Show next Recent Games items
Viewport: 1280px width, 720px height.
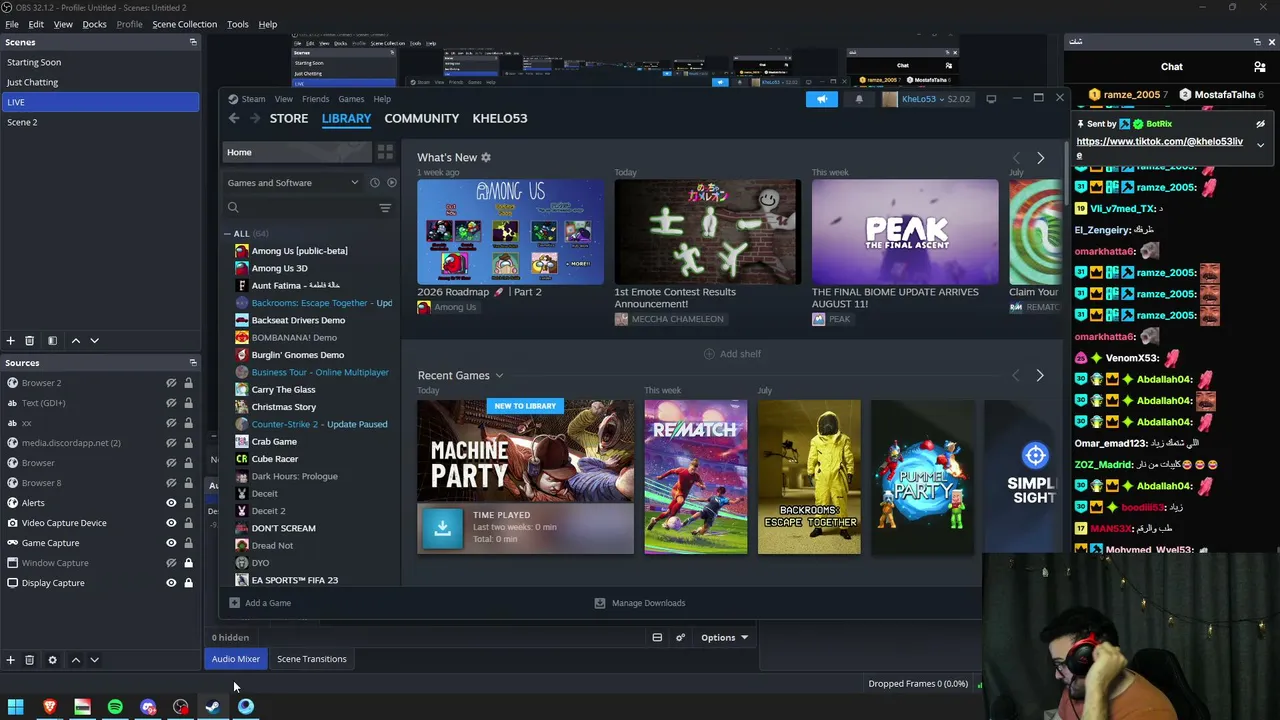click(1040, 376)
